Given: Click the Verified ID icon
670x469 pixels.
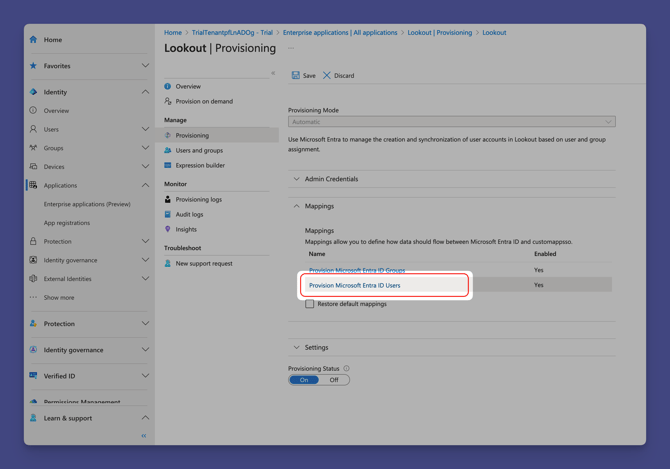Looking at the screenshot, I should (x=33, y=375).
